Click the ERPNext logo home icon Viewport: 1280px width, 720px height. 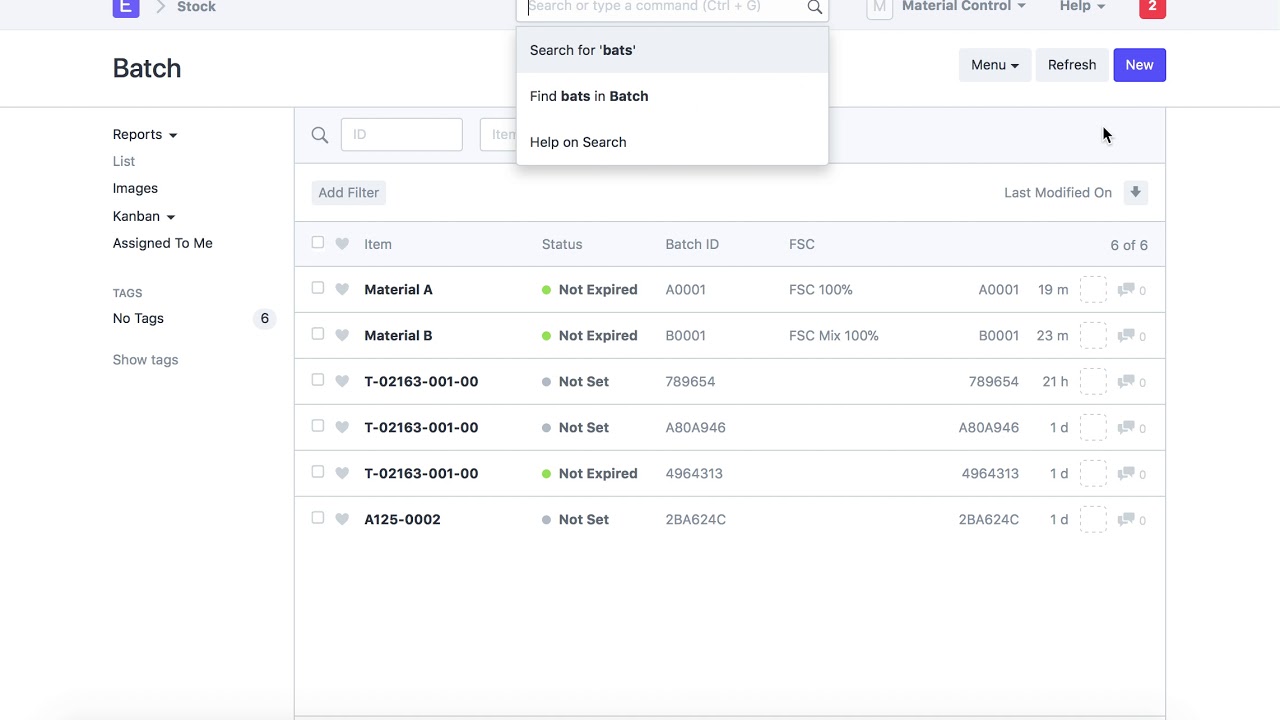click(x=125, y=7)
